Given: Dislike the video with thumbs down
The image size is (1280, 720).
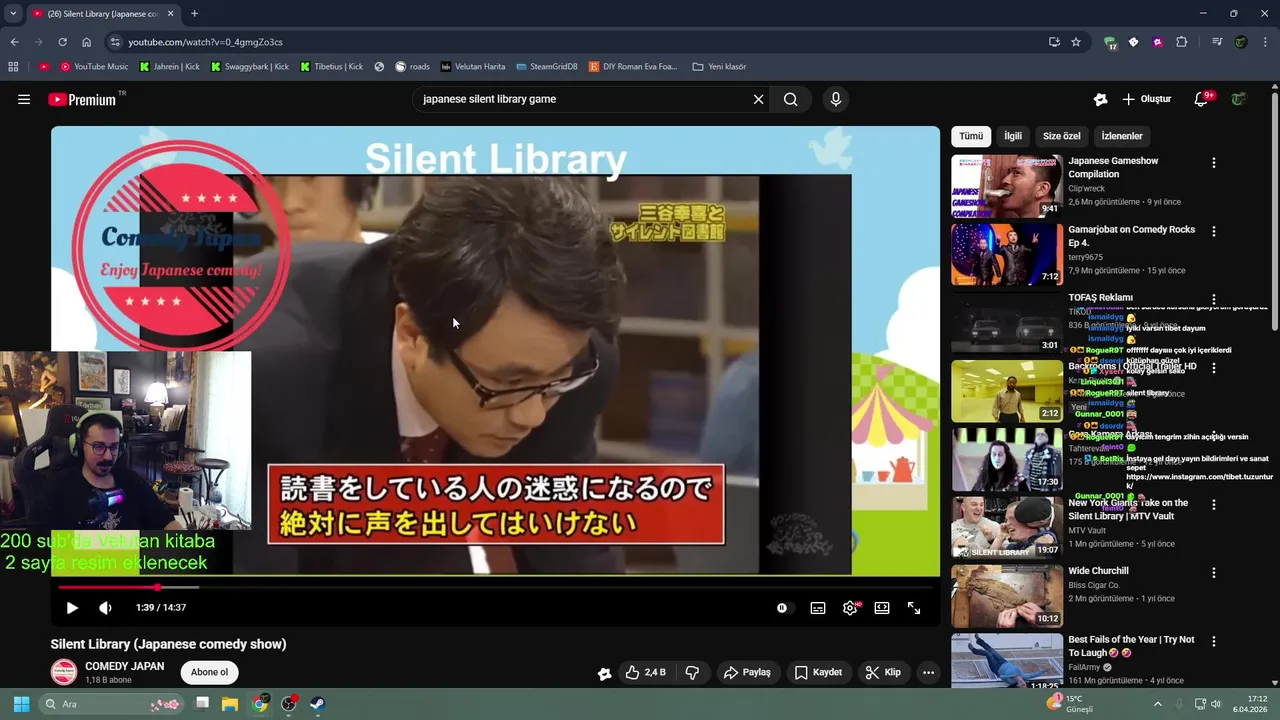Looking at the screenshot, I should coord(692,672).
